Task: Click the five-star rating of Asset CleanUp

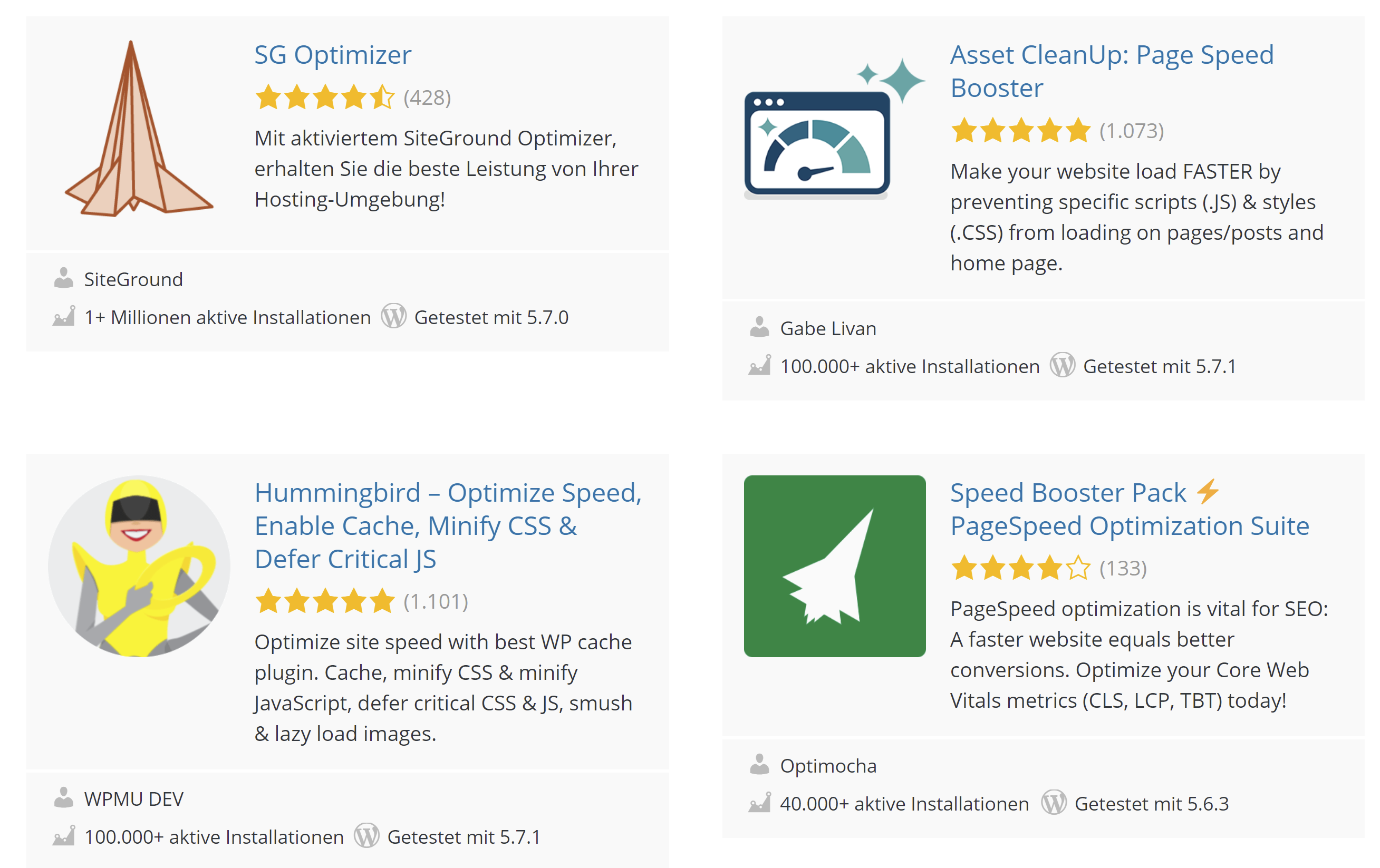Action: click(1020, 131)
